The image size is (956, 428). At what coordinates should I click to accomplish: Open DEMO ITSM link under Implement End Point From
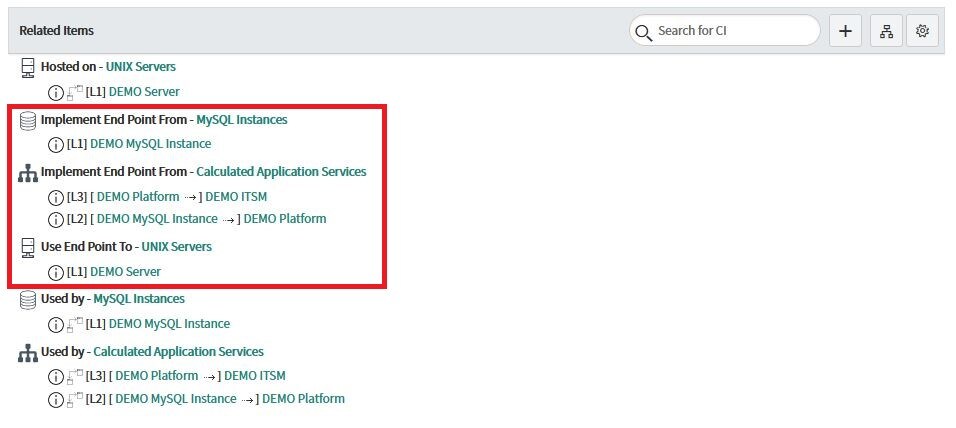237,197
